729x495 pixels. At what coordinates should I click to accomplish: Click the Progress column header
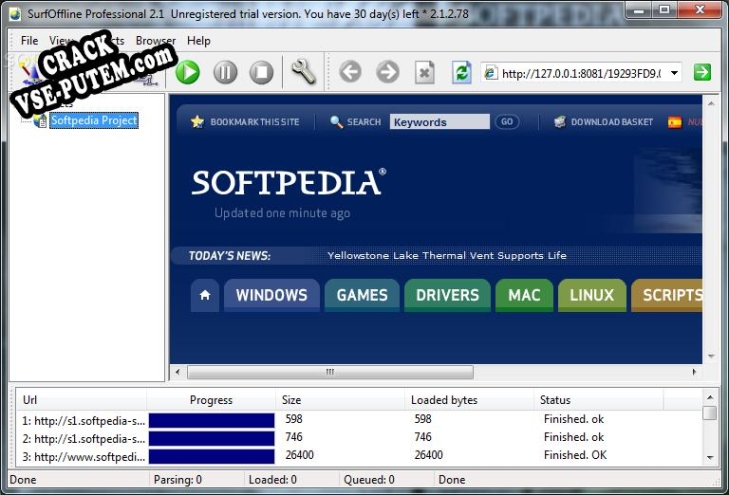pos(211,400)
